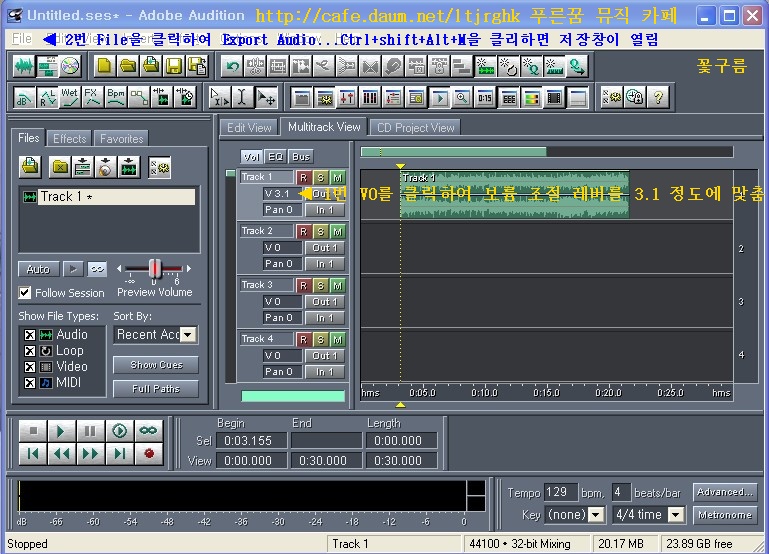Open Track 3 In 1 input selector

324,318
